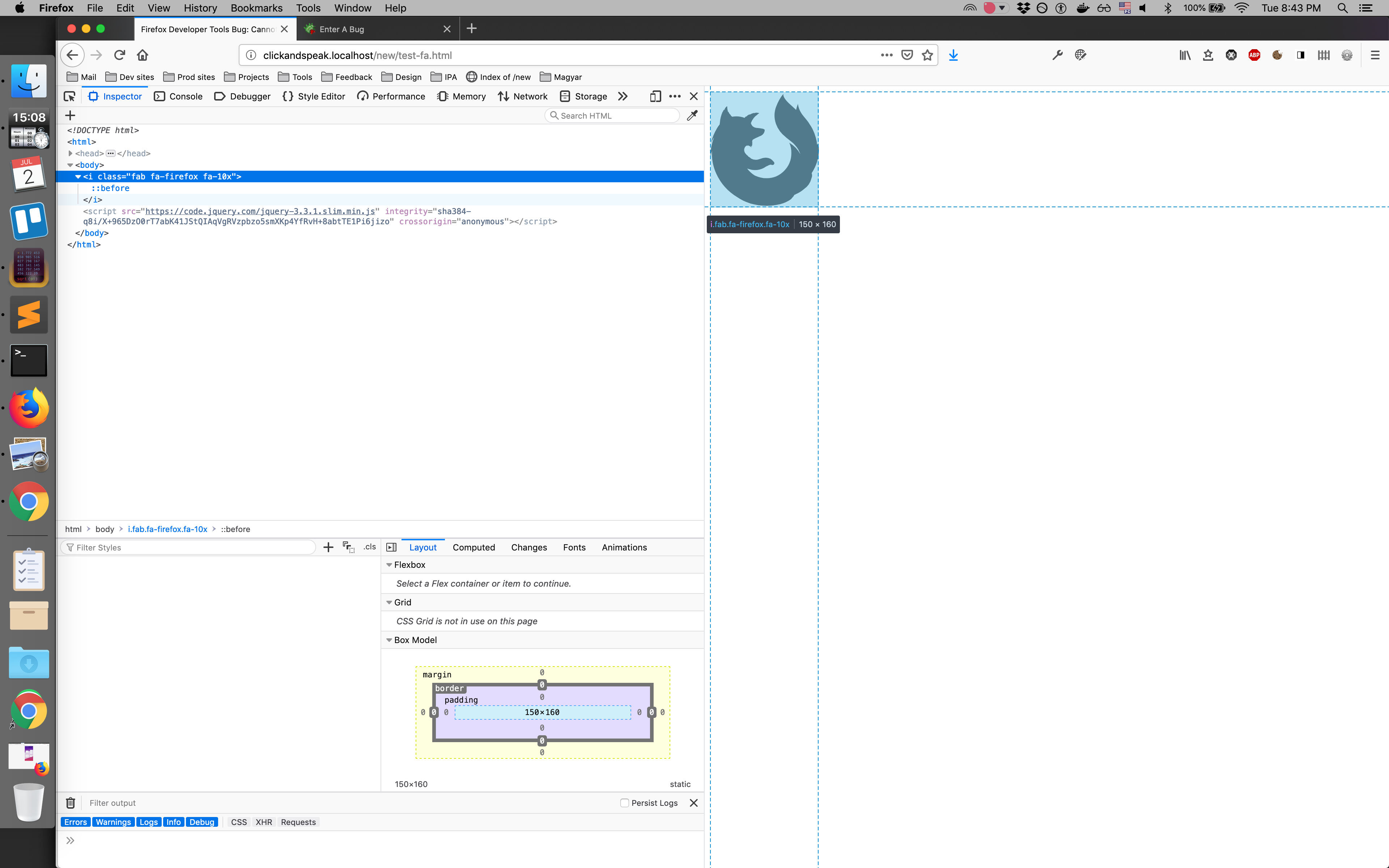Select the element picker tool
Viewport: 1389px width, 868px height.
[69, 97]
